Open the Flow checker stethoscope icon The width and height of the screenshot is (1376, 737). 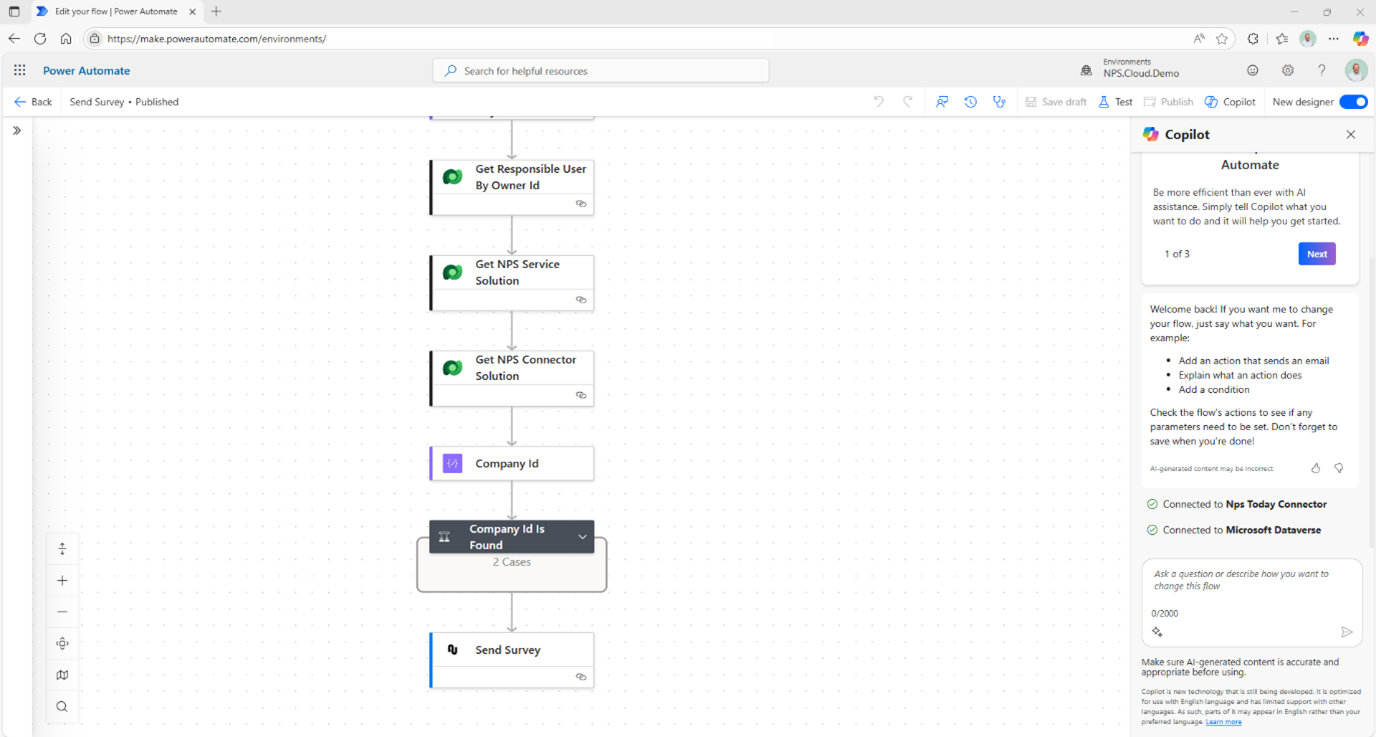(x=998, y=102)
